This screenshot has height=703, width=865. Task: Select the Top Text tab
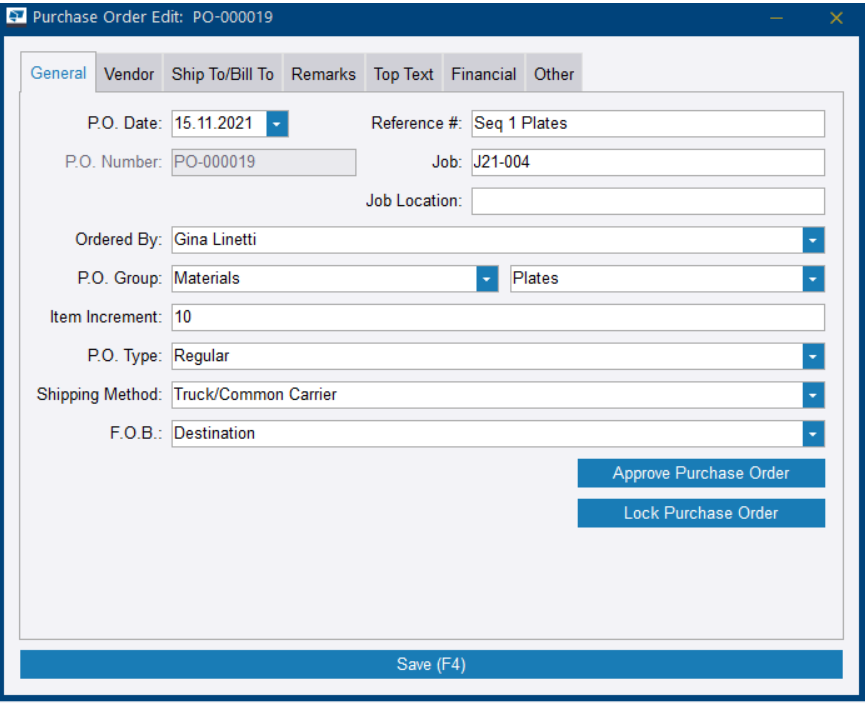(x=403, y=74)
